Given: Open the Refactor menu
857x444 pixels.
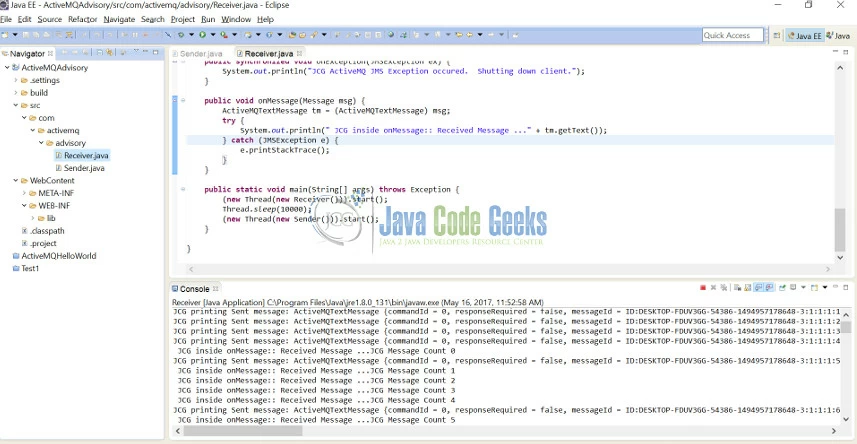Looking at the screenshot, I should 83,19.
